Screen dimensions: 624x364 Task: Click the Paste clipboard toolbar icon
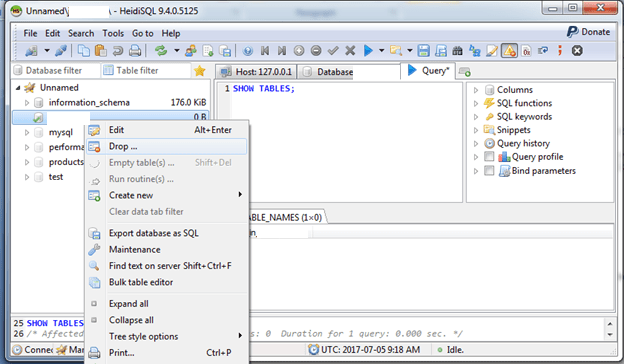[x=101, y=51]
